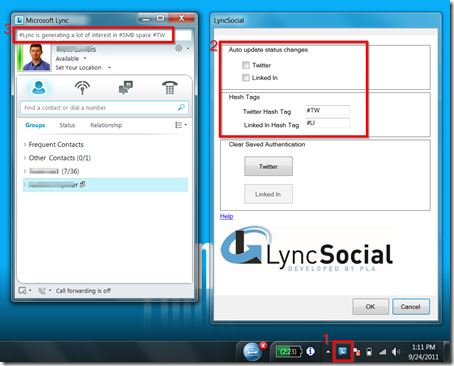The height and width of the screenshot is (366, 454).
Task: Expand Other Contacts (0/1) group
Action: click(25, 158)
